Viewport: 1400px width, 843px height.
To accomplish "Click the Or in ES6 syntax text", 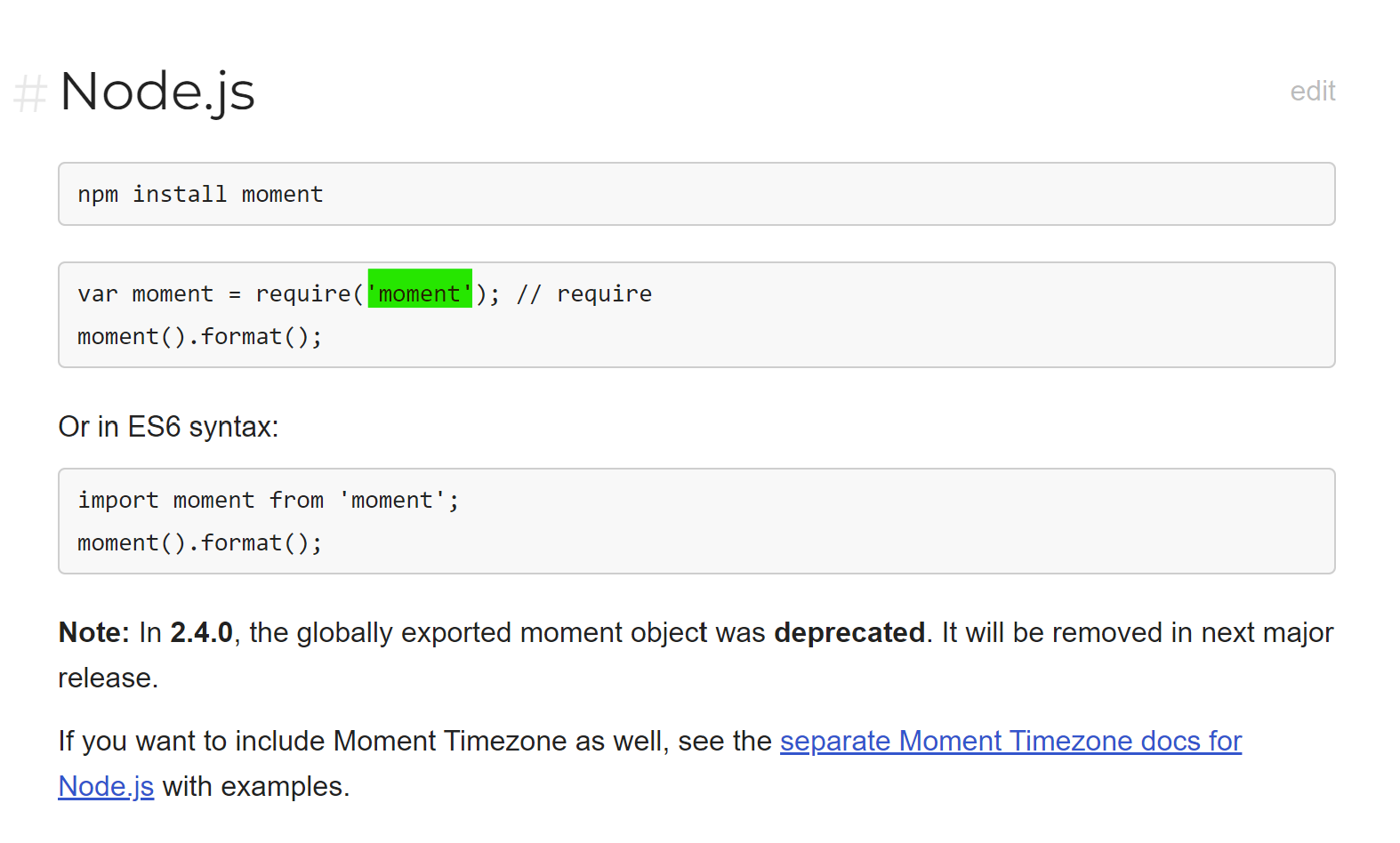I will coord(168,427).
